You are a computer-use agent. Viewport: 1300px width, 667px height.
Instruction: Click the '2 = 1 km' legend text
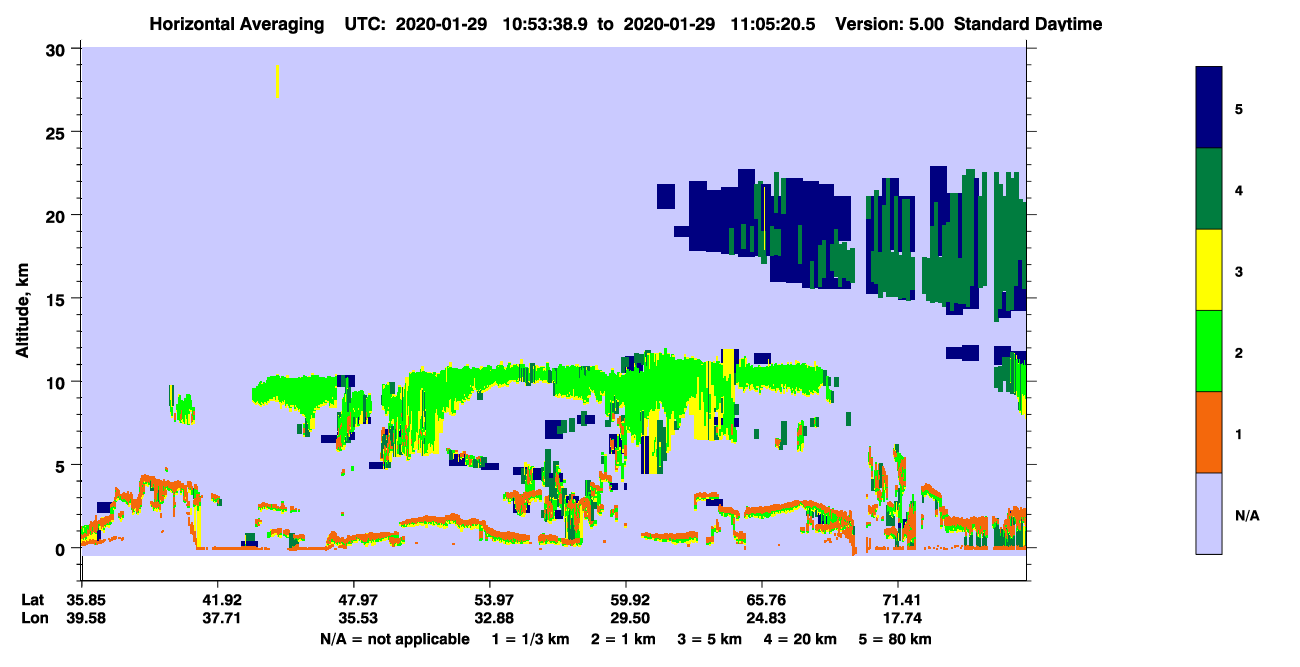(623, 639)
